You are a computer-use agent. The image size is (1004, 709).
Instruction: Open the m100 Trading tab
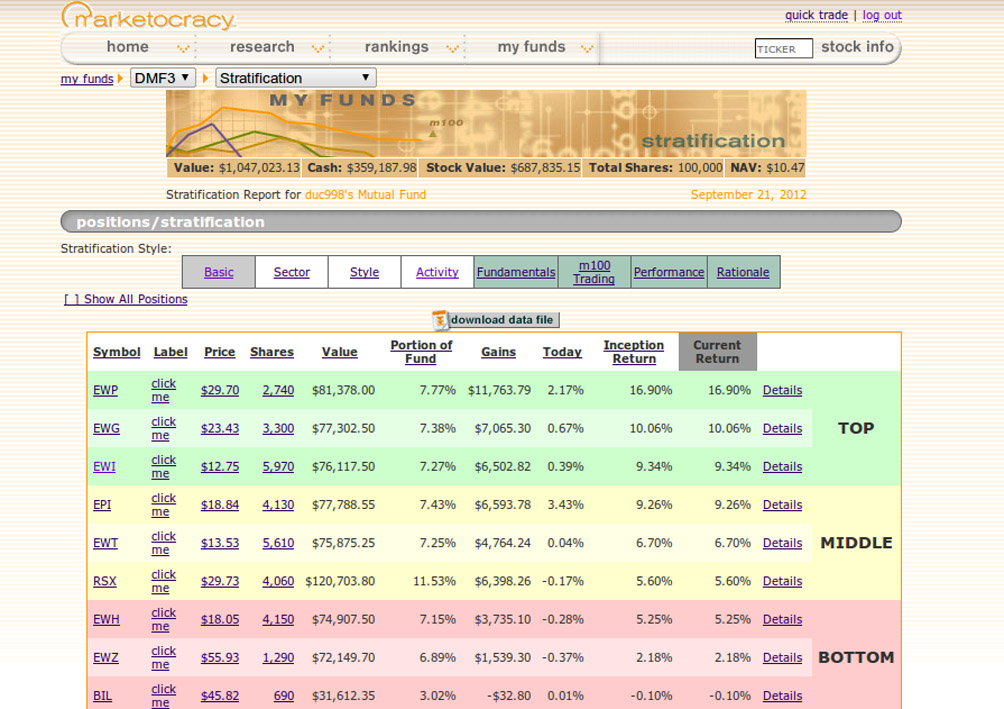pos(594,272)
